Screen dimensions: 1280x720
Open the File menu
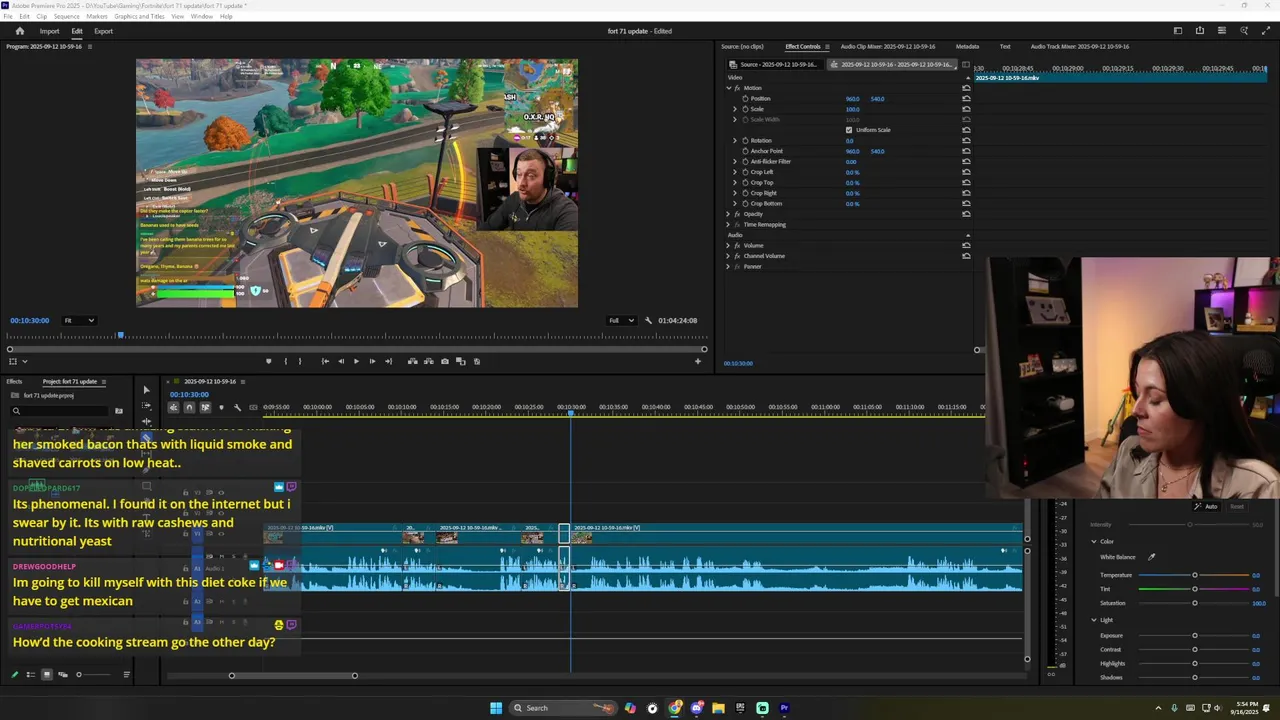(x=9, y=16)
